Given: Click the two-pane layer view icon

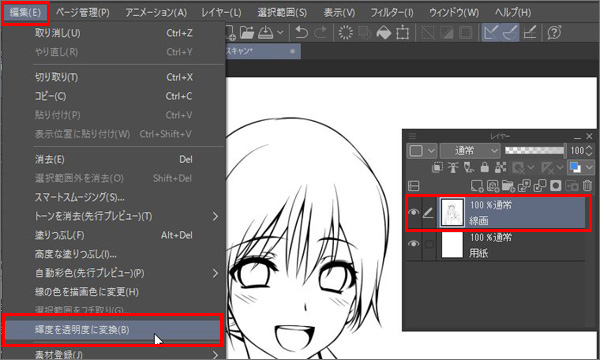Looking at the screenshot, I should [414, 186].
